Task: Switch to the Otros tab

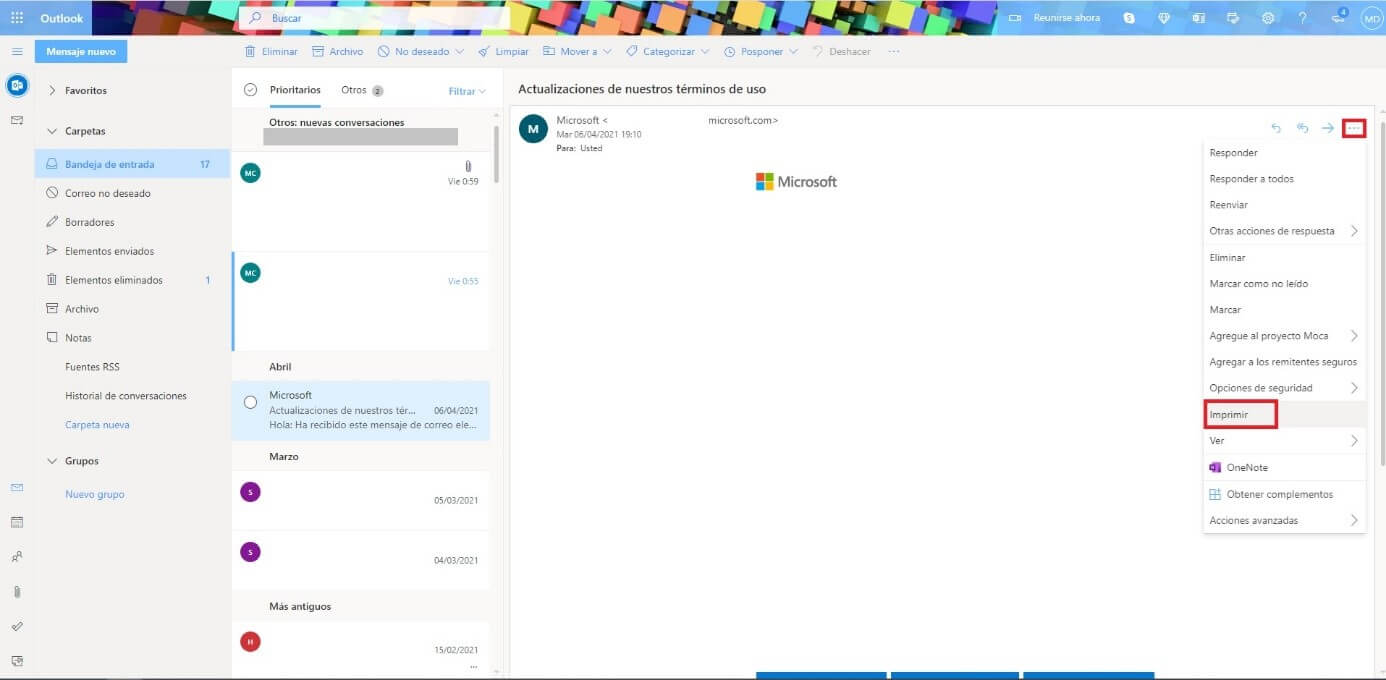Action: coord(362,90)
